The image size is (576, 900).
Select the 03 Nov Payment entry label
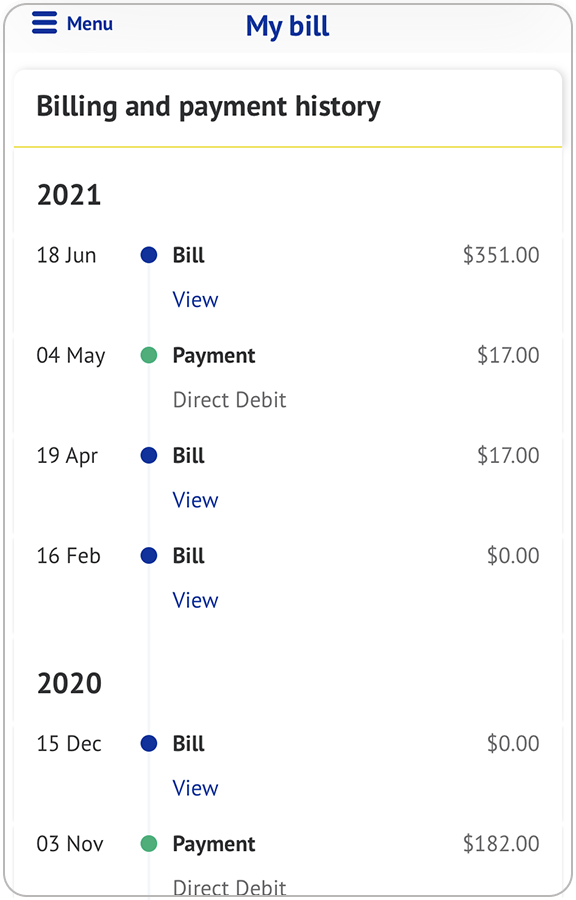(213, 844)
